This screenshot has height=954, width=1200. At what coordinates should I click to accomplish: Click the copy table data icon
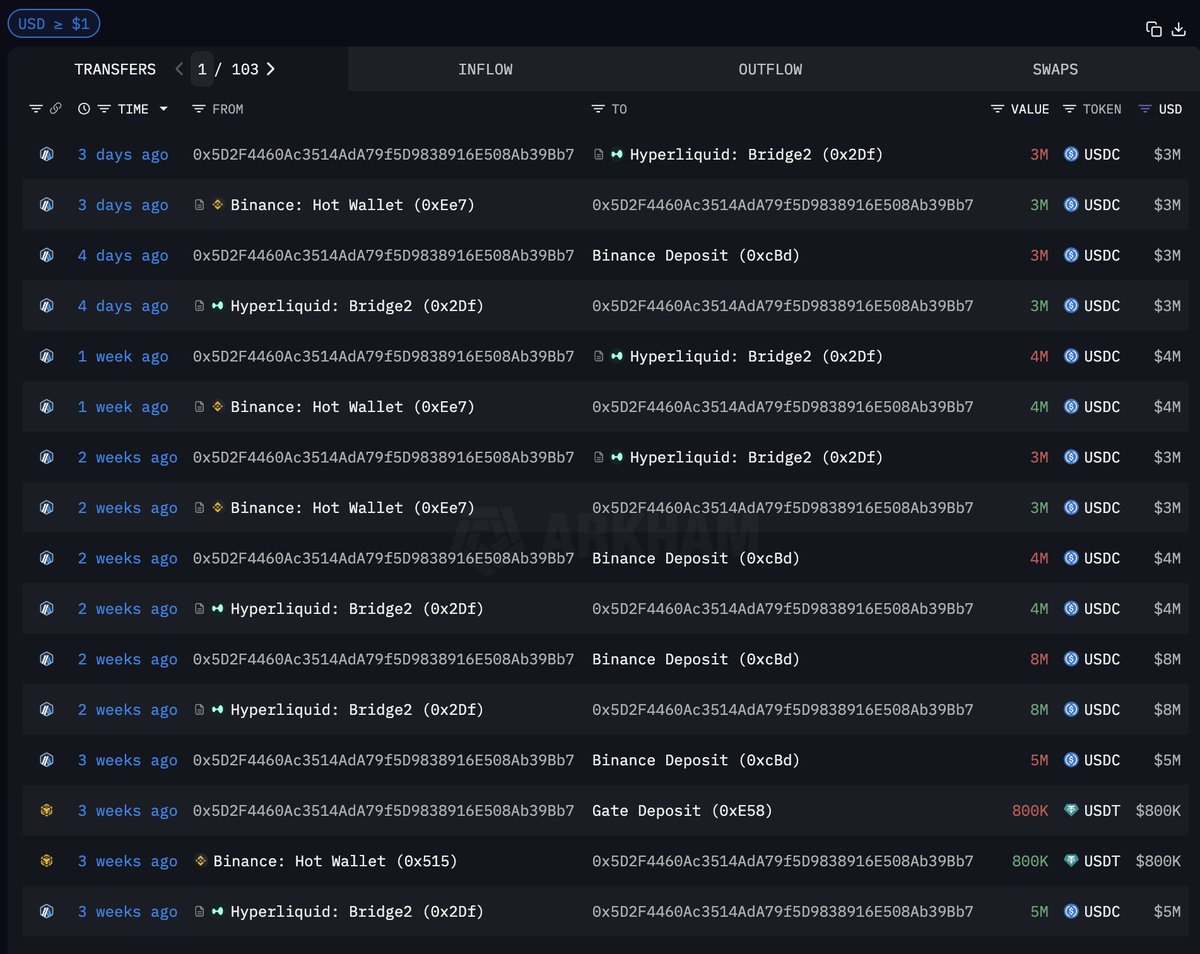pos(1153,29)
